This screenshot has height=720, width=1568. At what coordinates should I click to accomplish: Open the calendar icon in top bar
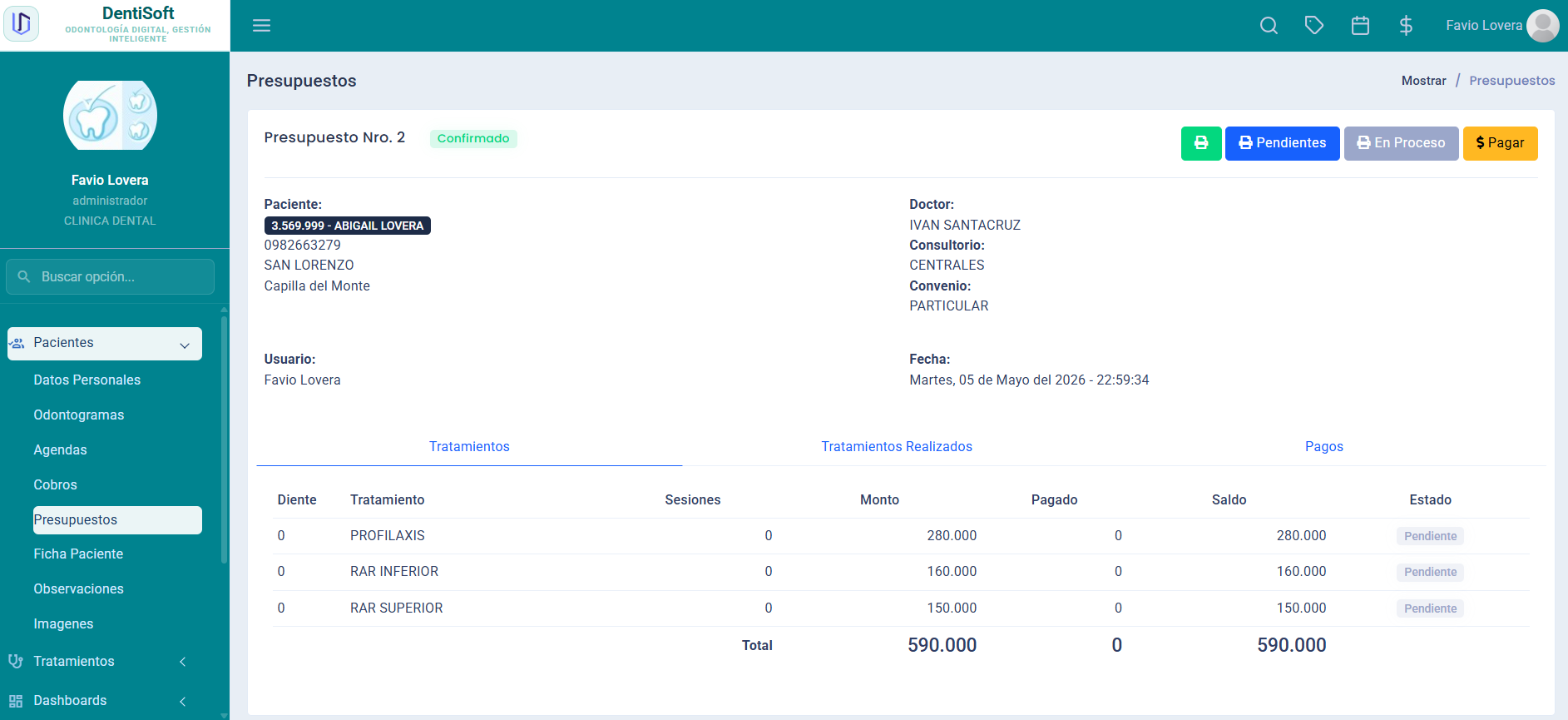1360,26
